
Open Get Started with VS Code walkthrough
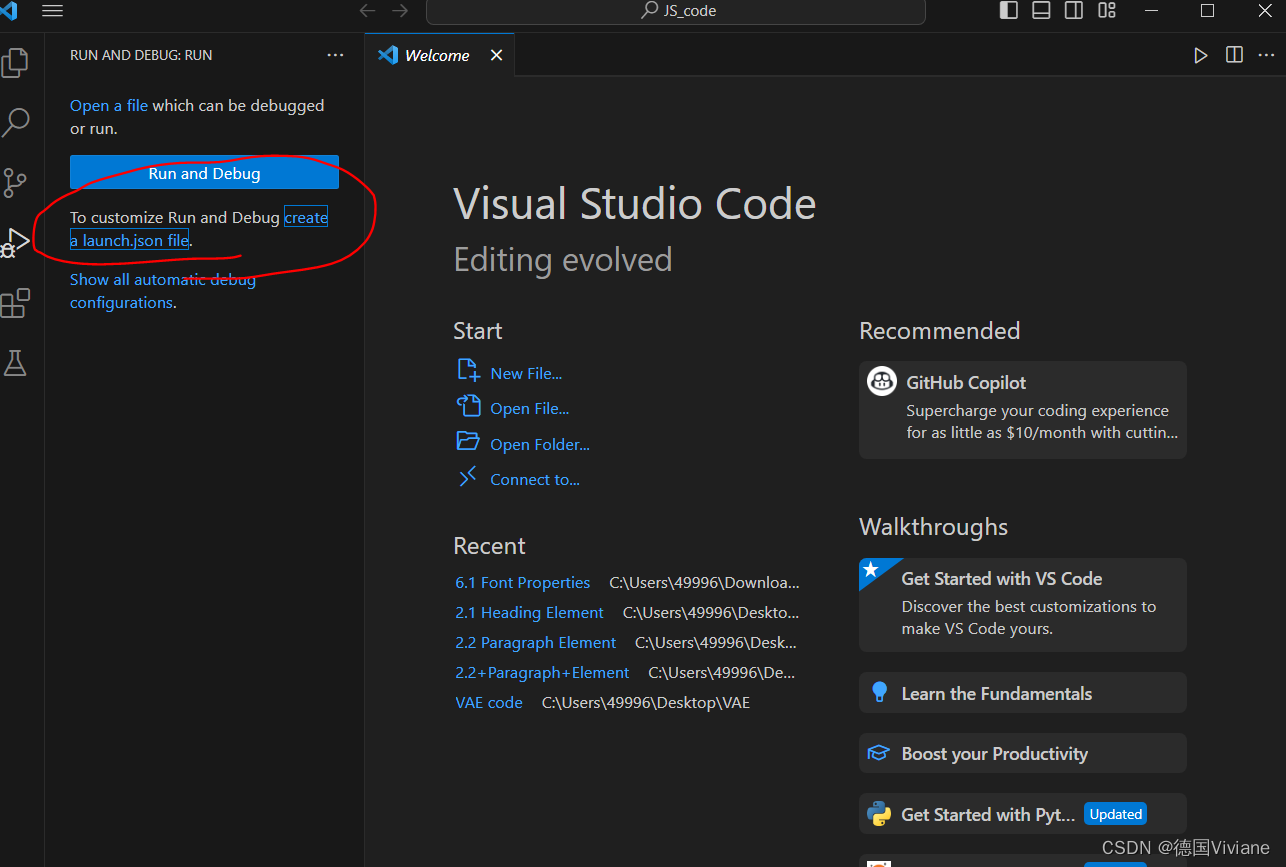click(x=1023, y=605)
